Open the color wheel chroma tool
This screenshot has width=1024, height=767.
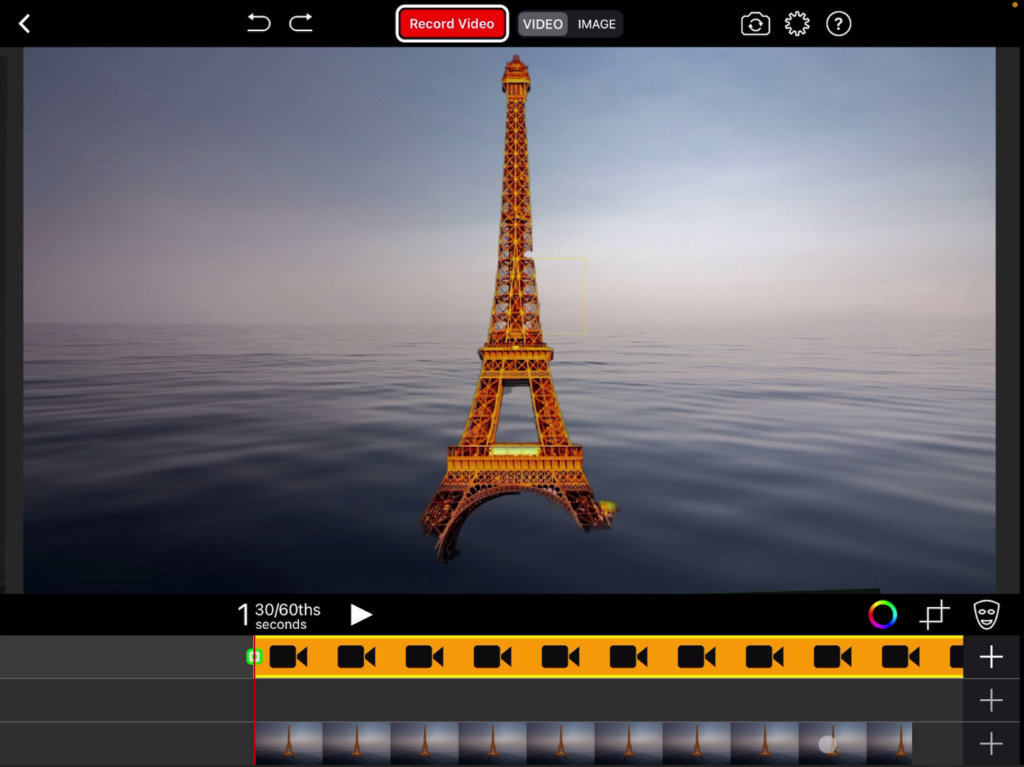click(x=883, y=615)
